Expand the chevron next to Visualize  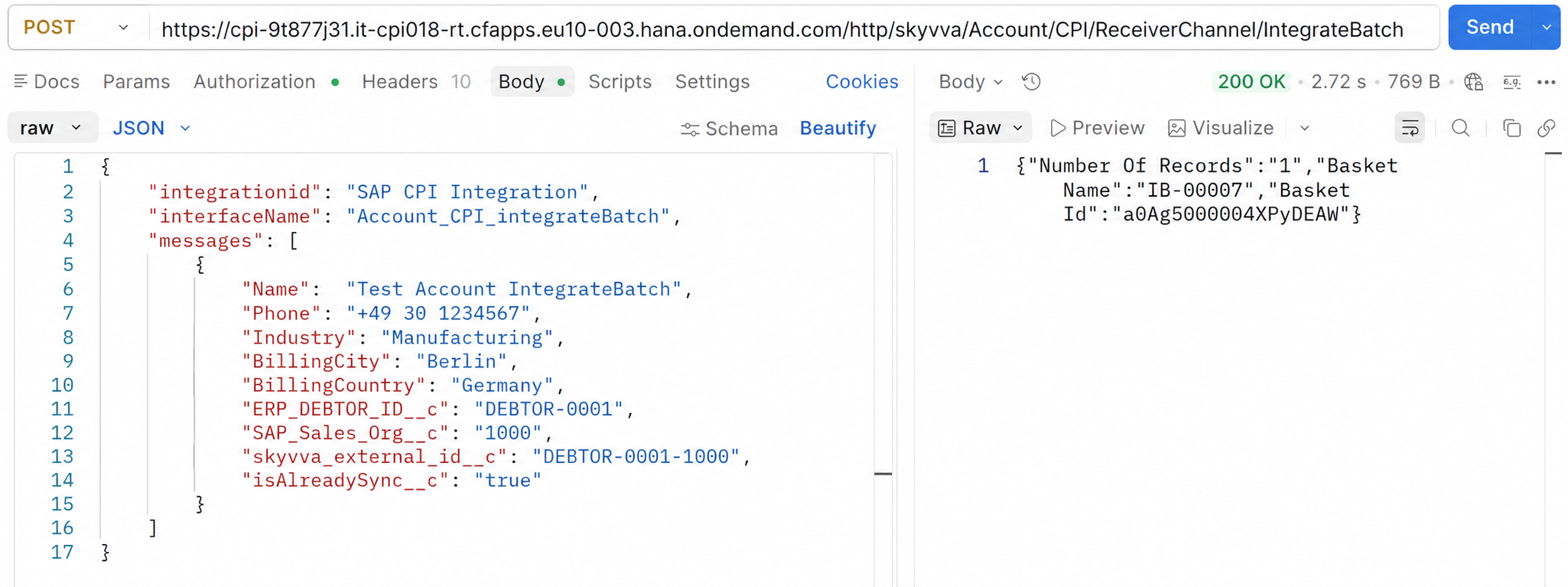pyautogui.click(x=1305, y=128)
